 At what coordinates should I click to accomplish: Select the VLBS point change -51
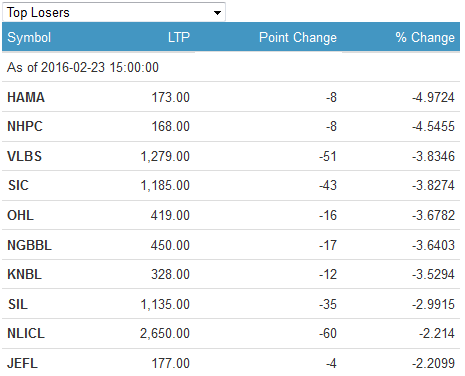[328, 156]
